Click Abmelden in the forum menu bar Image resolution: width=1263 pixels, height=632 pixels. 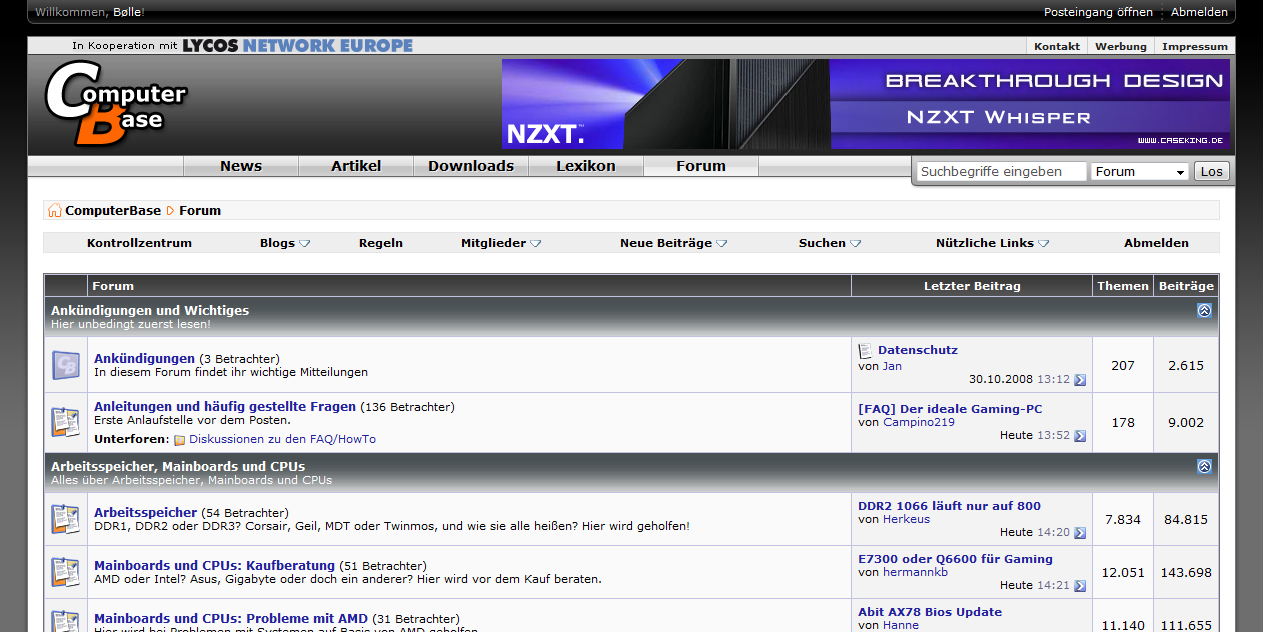coord(1156,243)
